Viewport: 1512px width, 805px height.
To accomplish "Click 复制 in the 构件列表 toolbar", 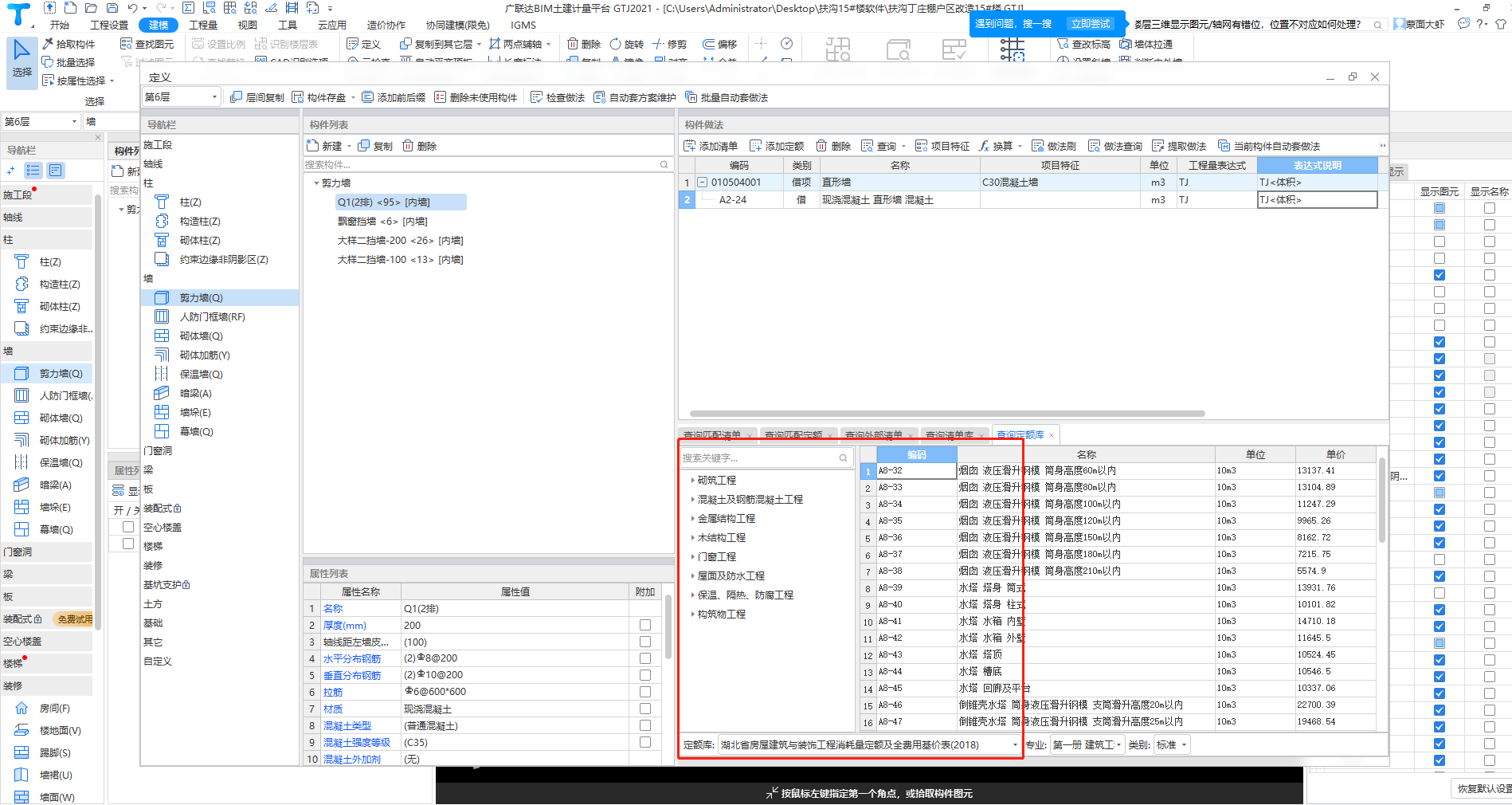I will point(375,146).
